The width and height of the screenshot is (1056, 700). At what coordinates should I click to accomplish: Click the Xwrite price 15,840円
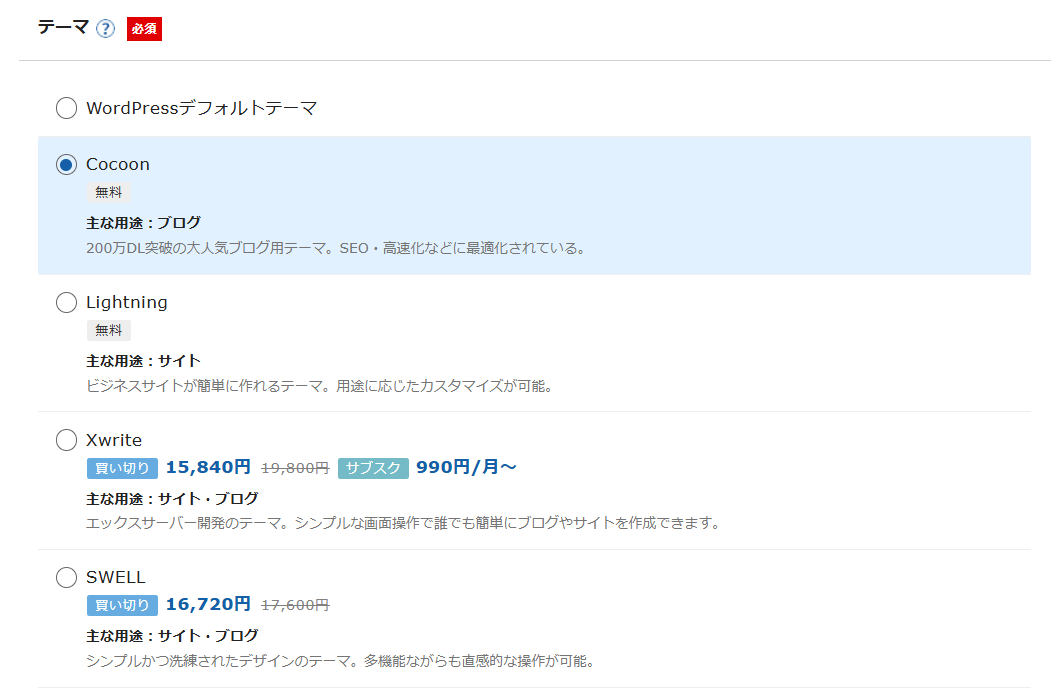click(208, 467)
